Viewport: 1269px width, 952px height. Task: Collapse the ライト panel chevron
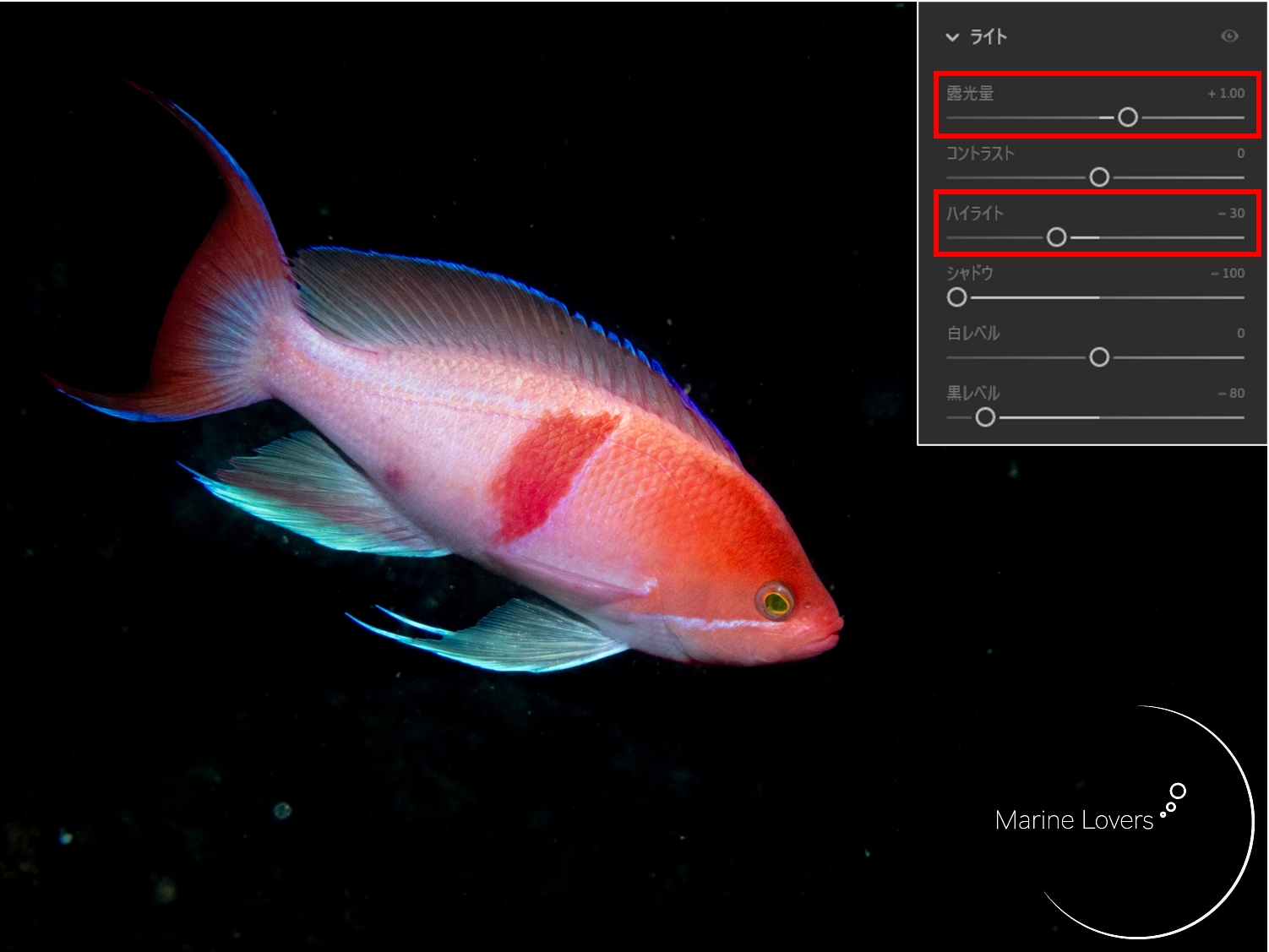pyautogui.click(x=952, y=37)
